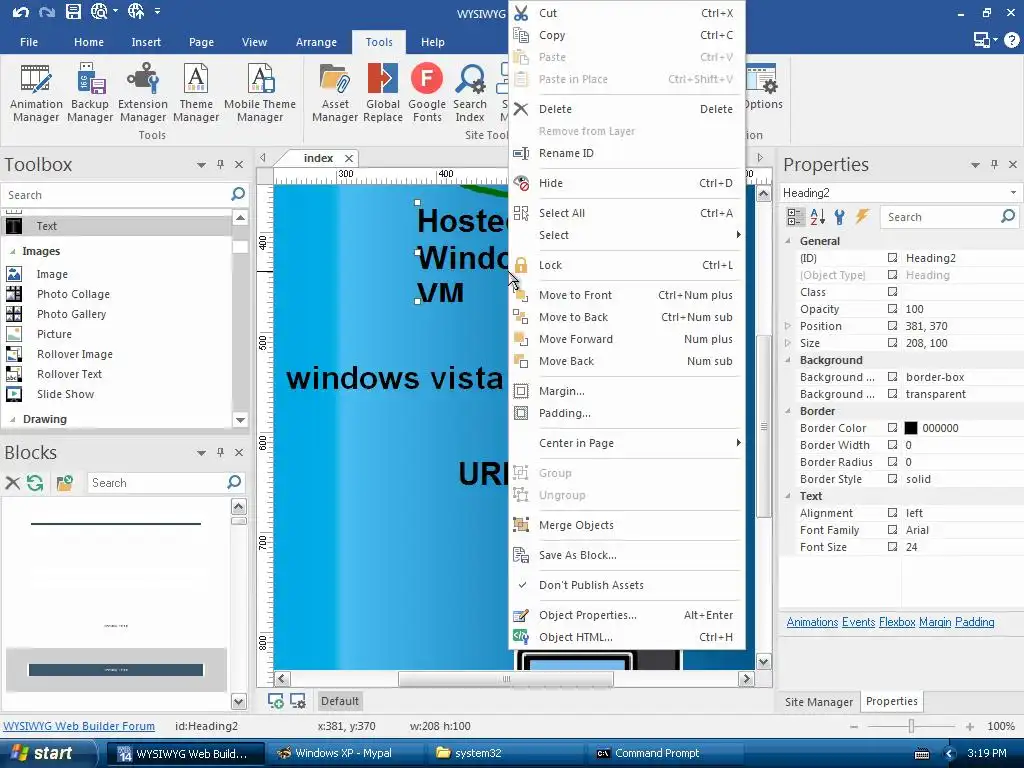
Task: Open blocks folder icon
Action: [64, 483]
